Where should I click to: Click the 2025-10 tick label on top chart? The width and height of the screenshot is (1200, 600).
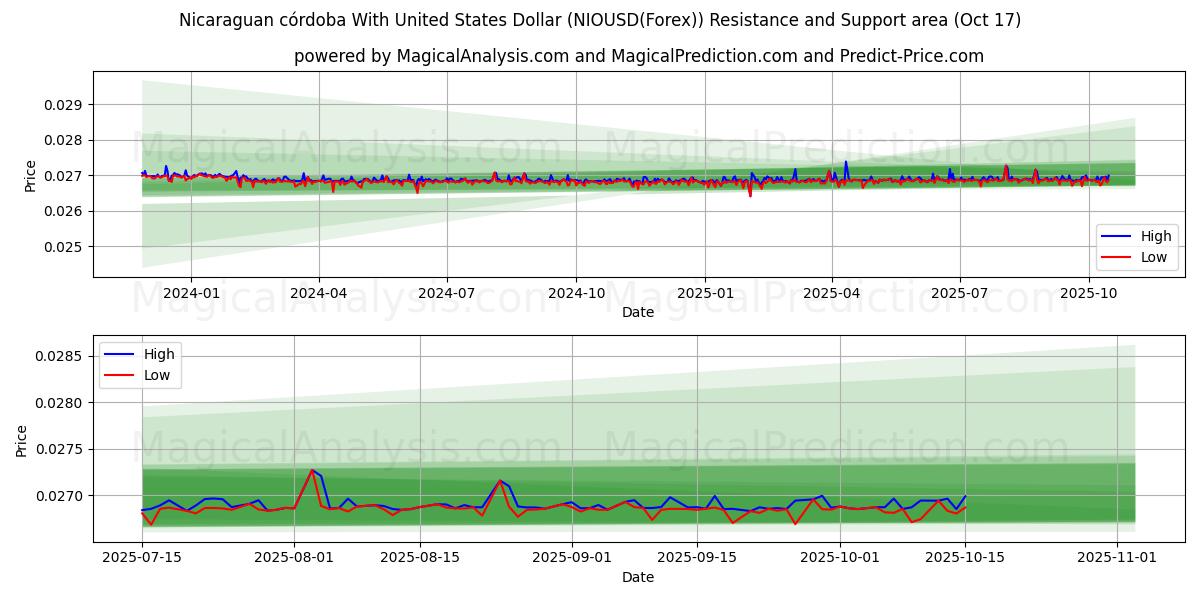1088,294
